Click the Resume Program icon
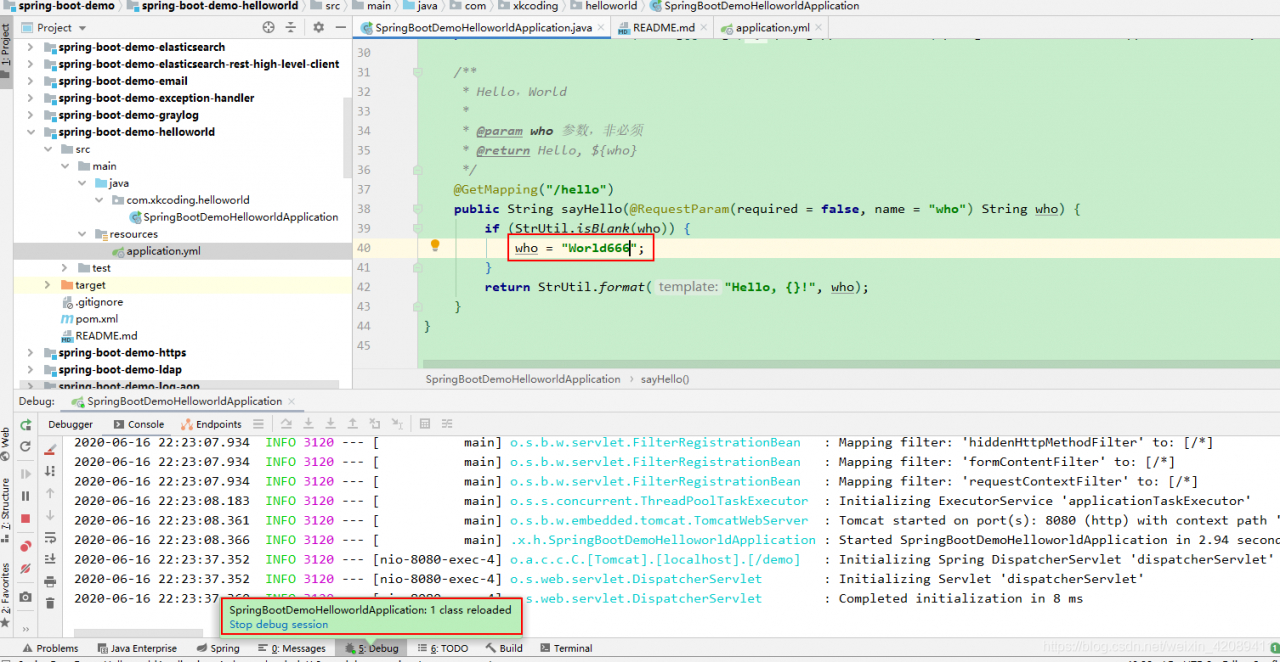Image resolution: width=1280 pixels, height=662 pixels. point(25,474)
